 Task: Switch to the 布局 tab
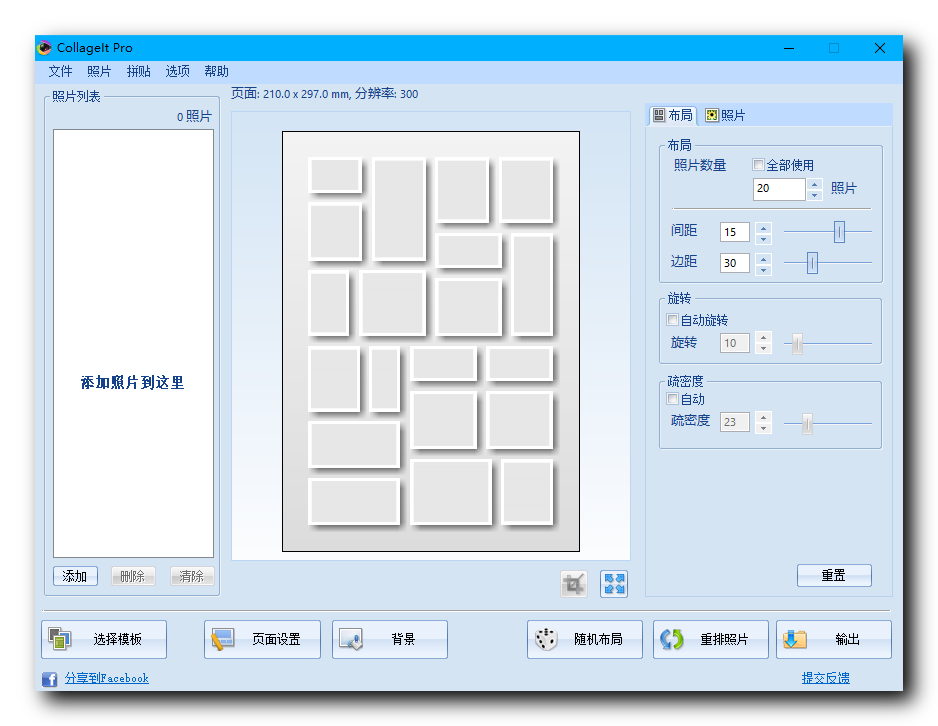(x=673, y=115)
